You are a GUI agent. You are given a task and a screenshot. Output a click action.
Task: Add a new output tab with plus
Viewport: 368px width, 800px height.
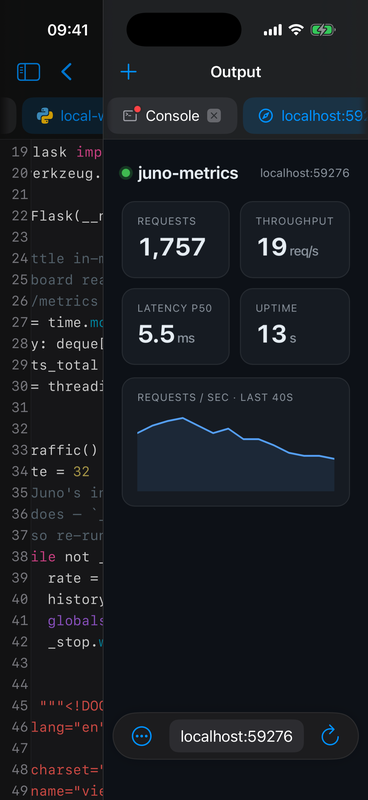(x=129, y=72)
